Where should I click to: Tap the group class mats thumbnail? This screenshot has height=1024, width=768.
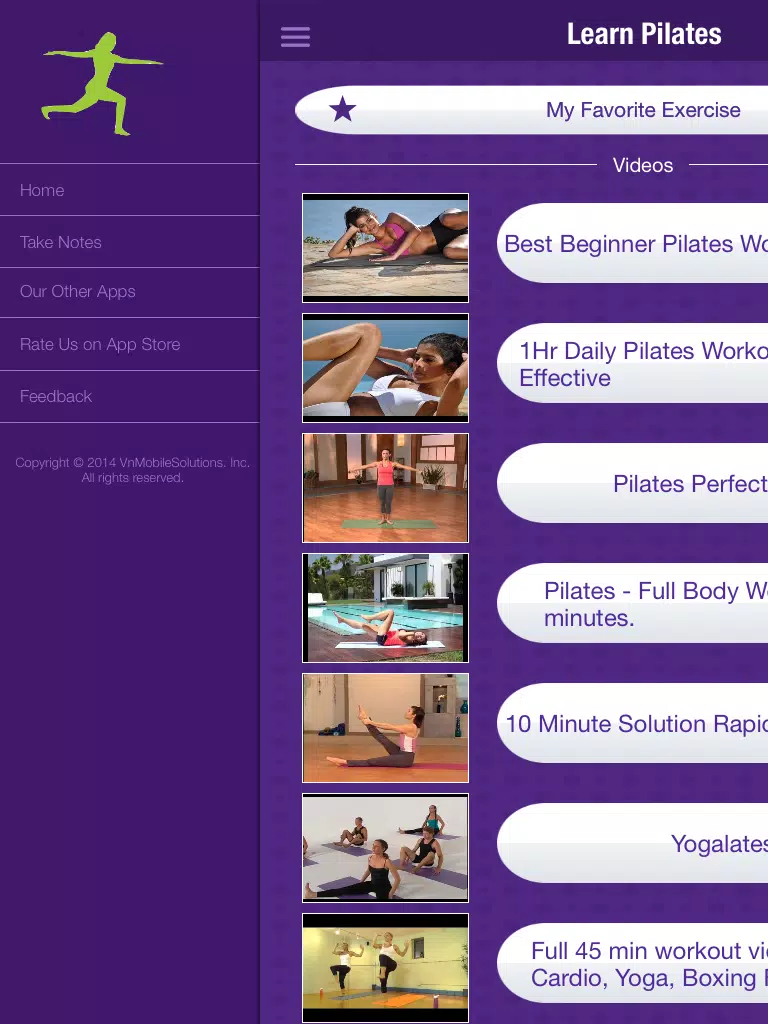point(385,848)
